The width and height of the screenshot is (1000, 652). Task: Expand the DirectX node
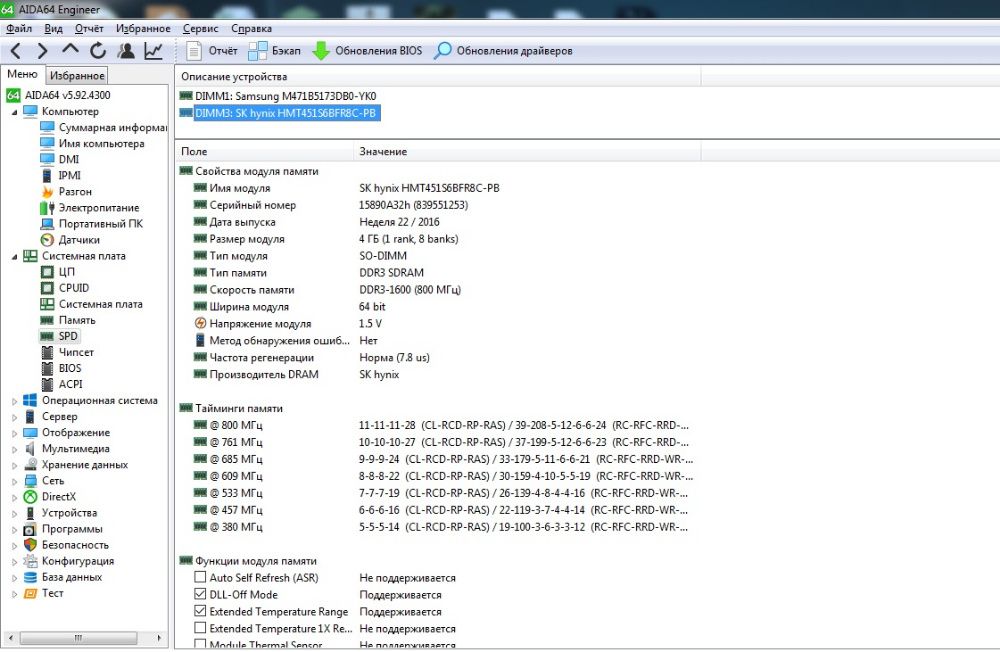(15, 498)
